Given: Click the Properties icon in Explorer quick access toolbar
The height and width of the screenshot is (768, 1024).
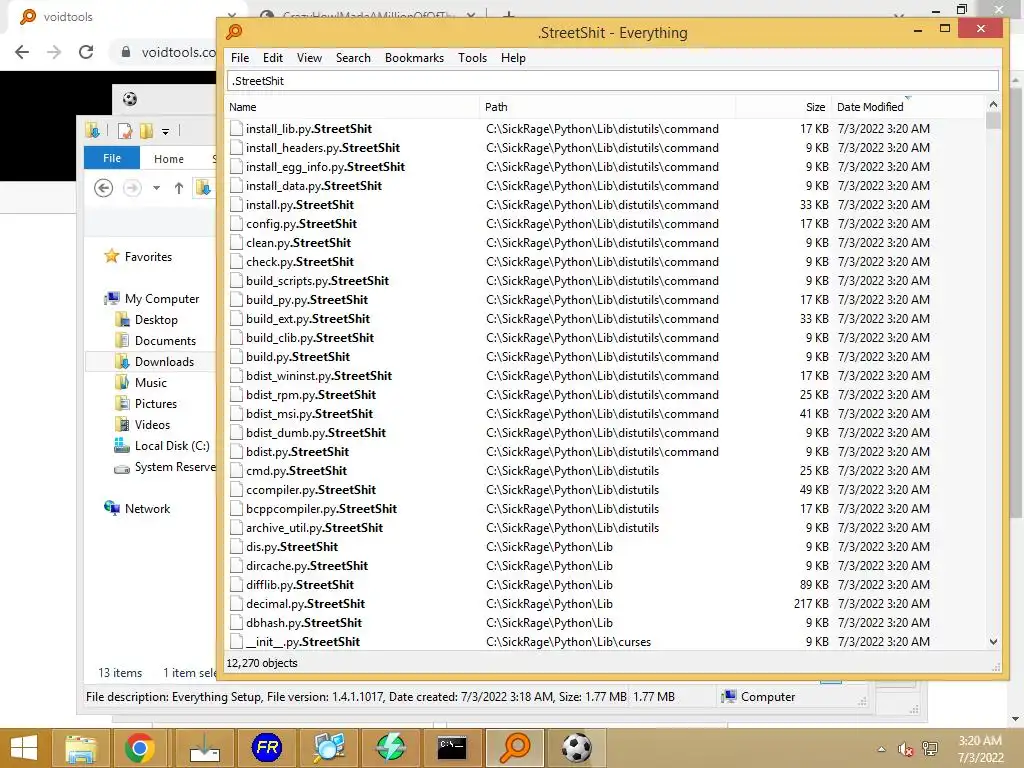Looking at the screenshot, I should 125,131.
